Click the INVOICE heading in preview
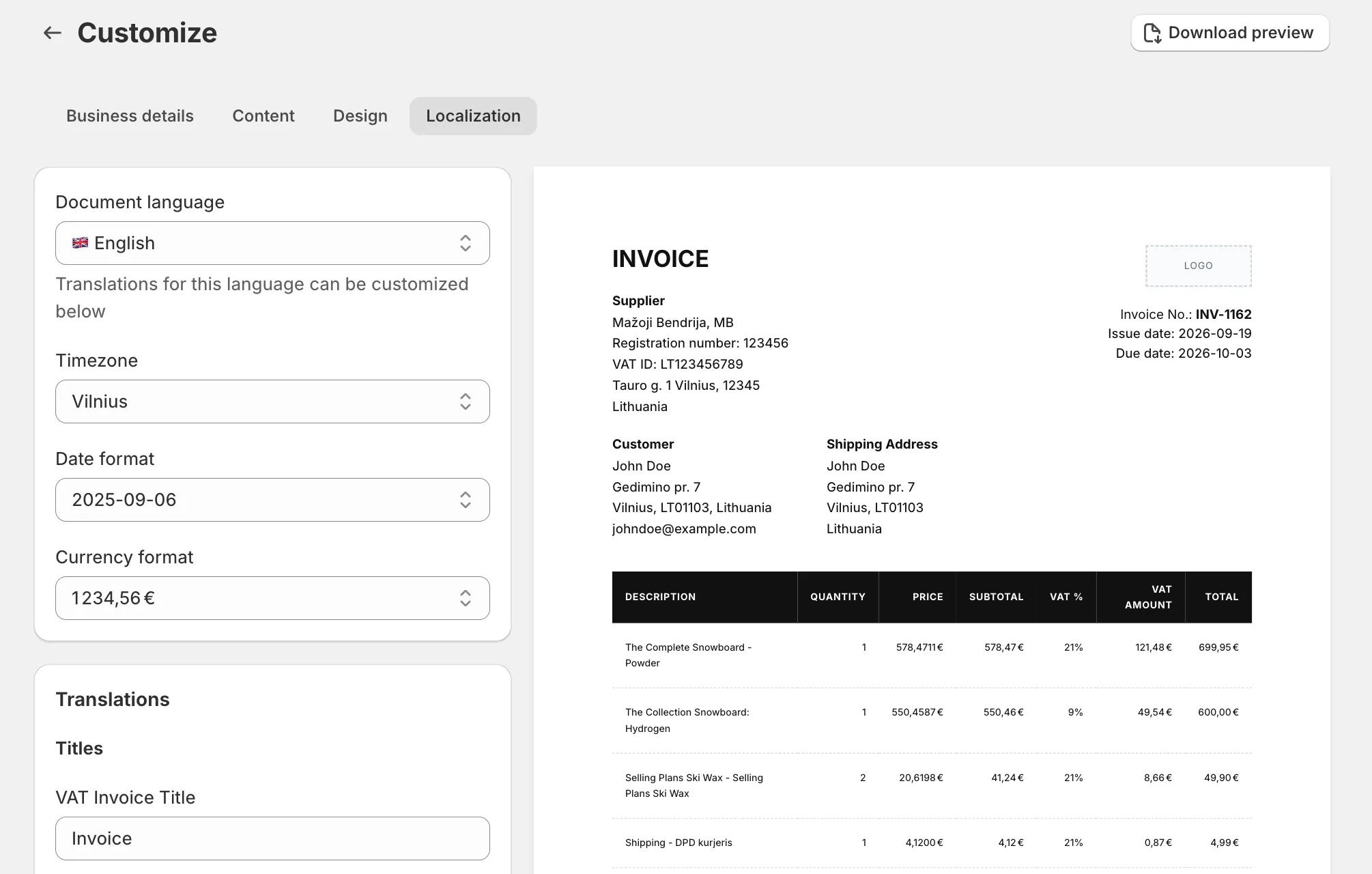Viewport: 1372px width, 874px height. pos(660,259)
